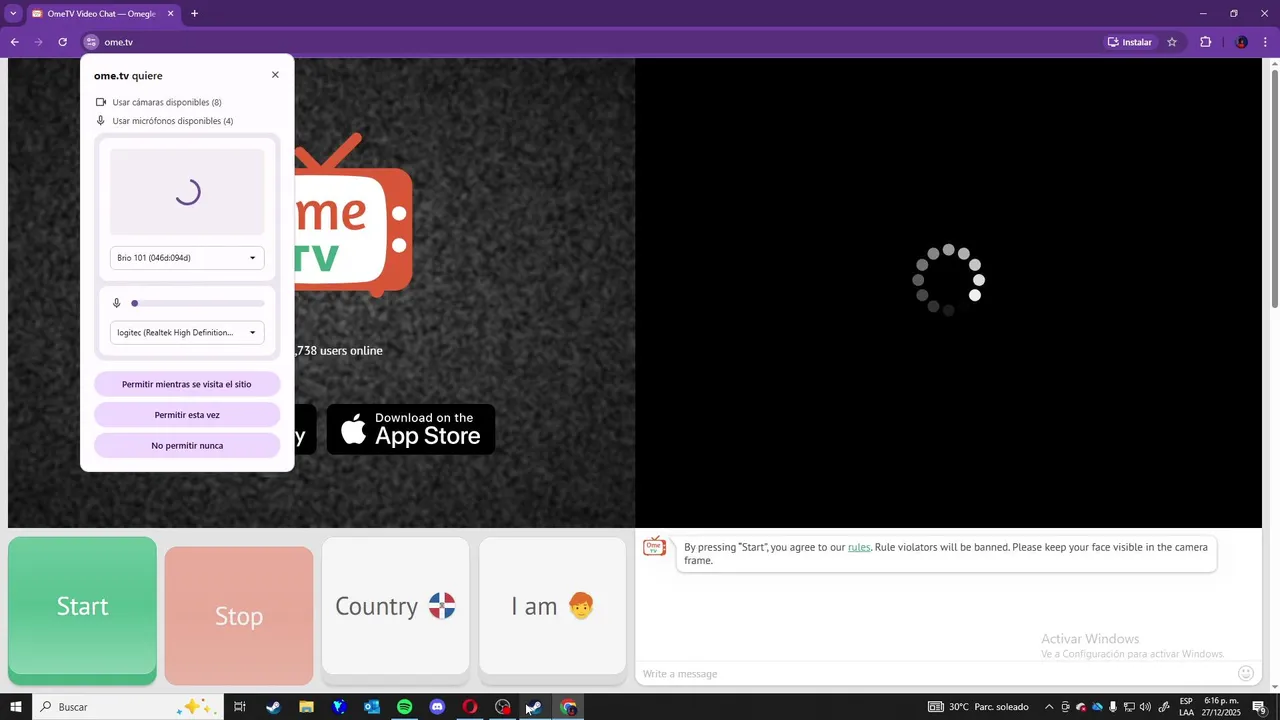Image resolution: width=1280 pixels, height=720 pixels.
Task: Expand hidden system tray icons
Action: click(1049, 707)
